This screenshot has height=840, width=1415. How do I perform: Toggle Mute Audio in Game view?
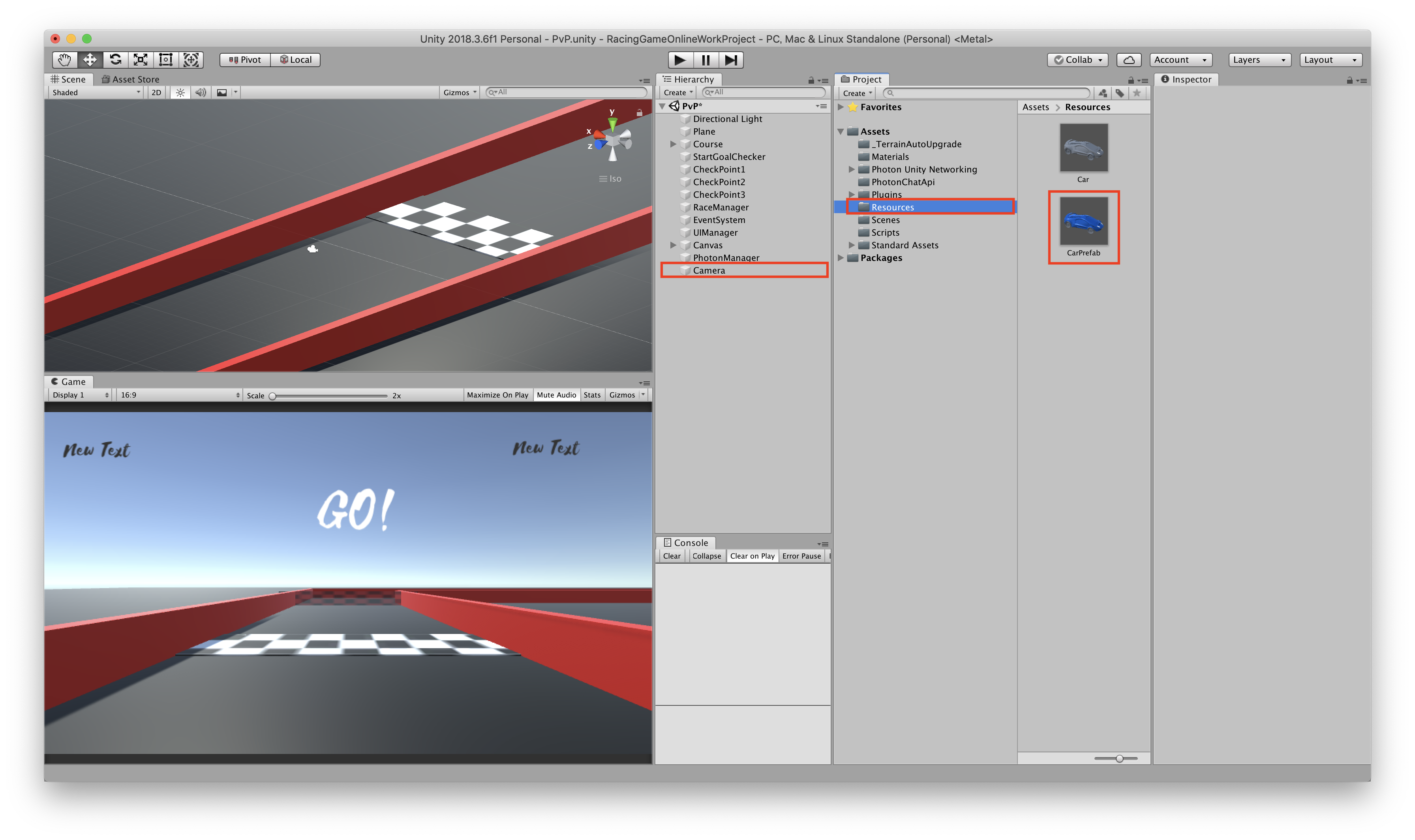click(x=556, y=395)
